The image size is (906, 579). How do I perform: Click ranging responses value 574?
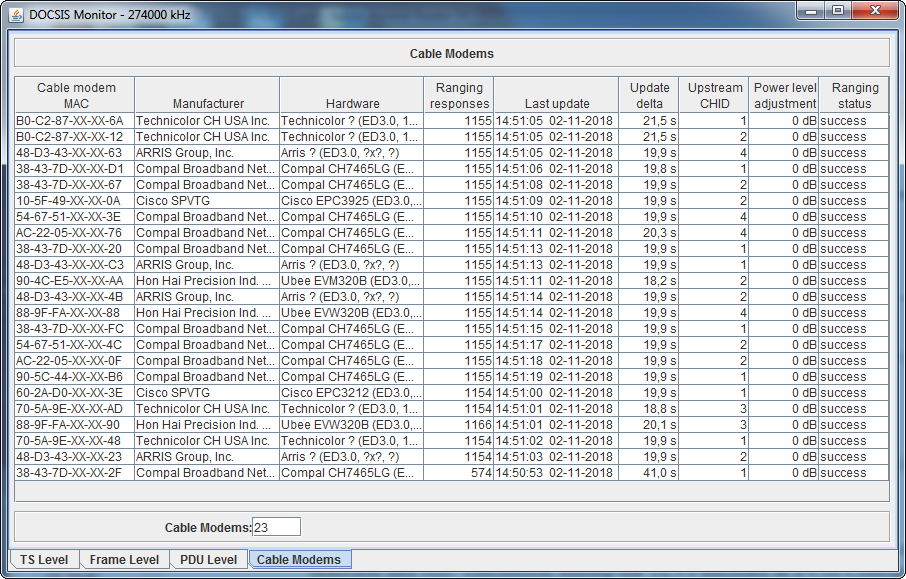point(459,473)
